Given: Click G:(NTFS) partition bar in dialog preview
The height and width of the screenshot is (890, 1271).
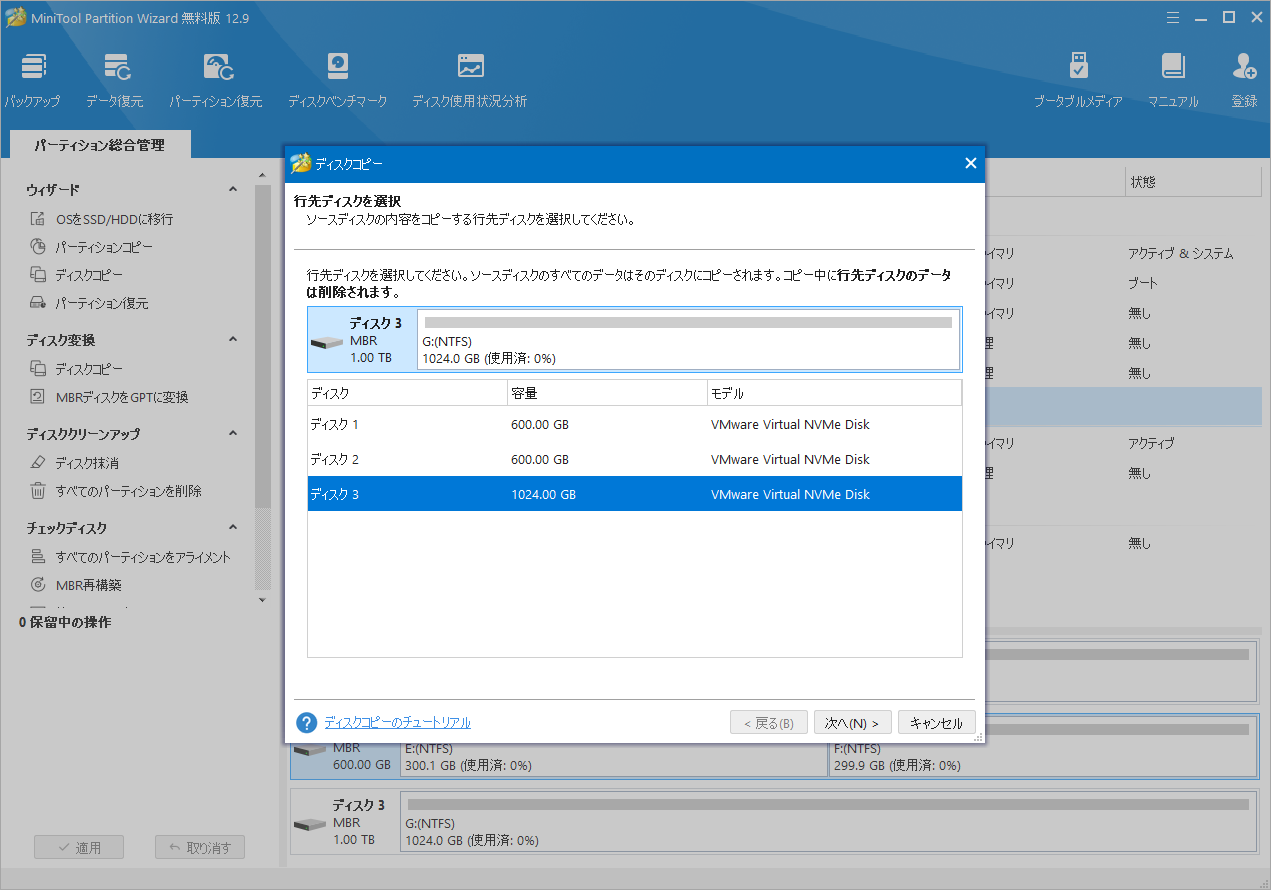Looking at the screenshot, I should click(x=688, y=340).
